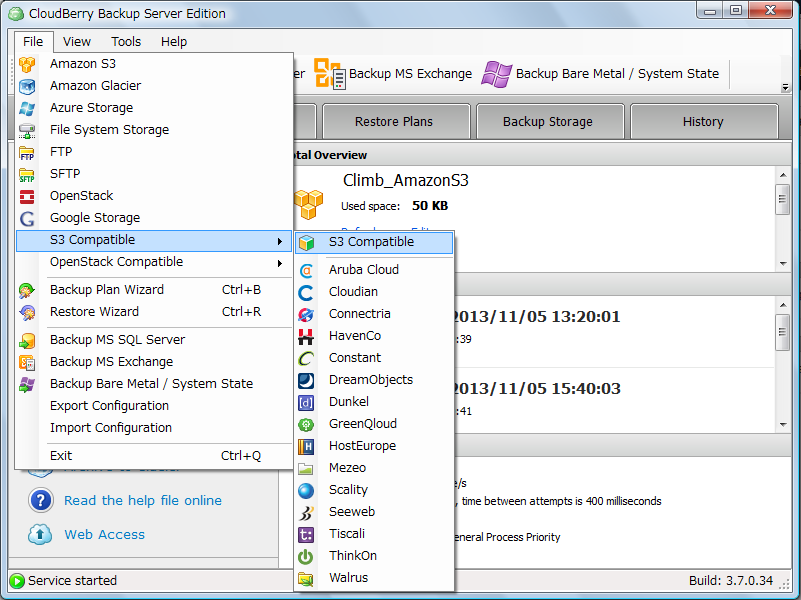
Task: Open the Tools menu
Action: (126, 41)
